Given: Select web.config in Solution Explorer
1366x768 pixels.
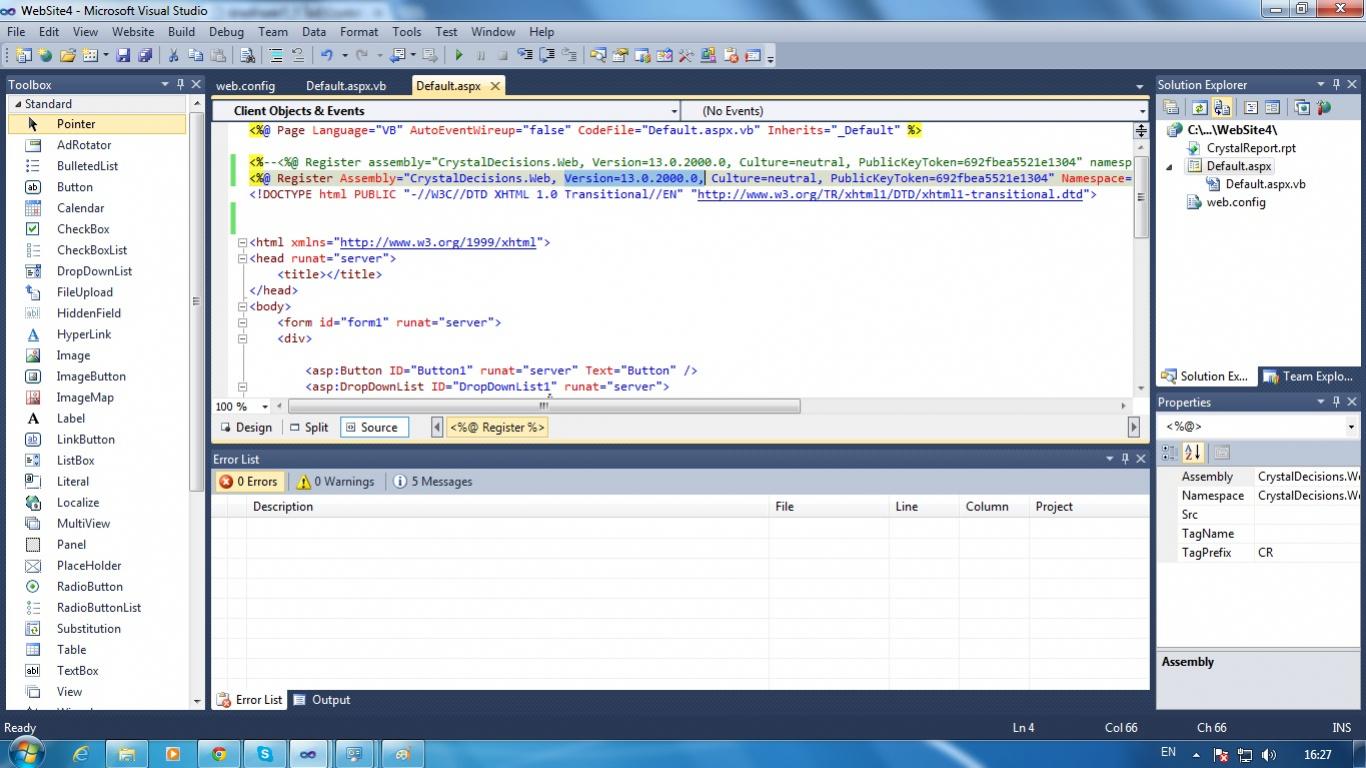Looking at the screenshot, I should 1236,202.
